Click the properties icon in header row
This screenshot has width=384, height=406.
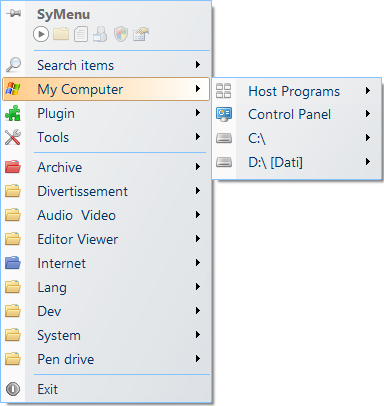click(141, 34)
